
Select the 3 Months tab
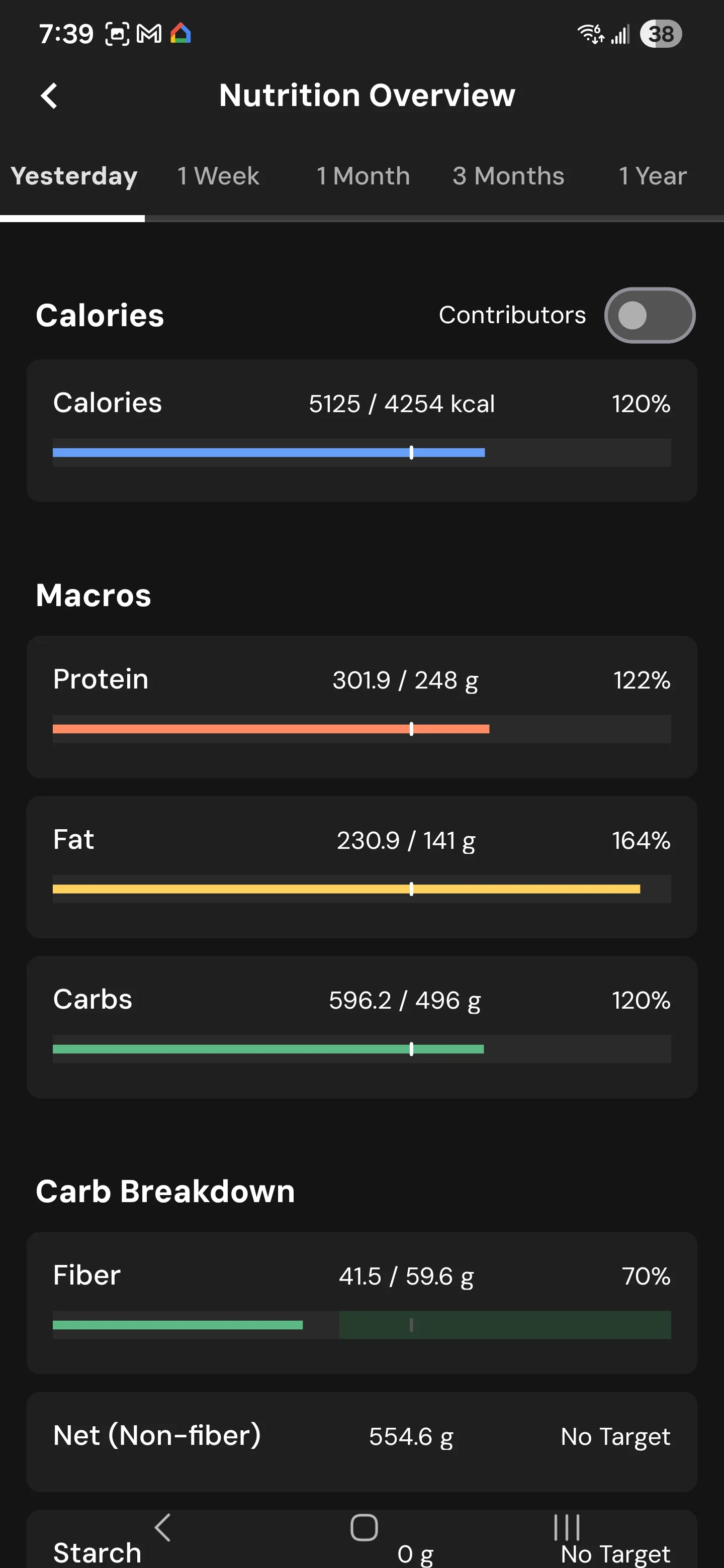point(508,176)
